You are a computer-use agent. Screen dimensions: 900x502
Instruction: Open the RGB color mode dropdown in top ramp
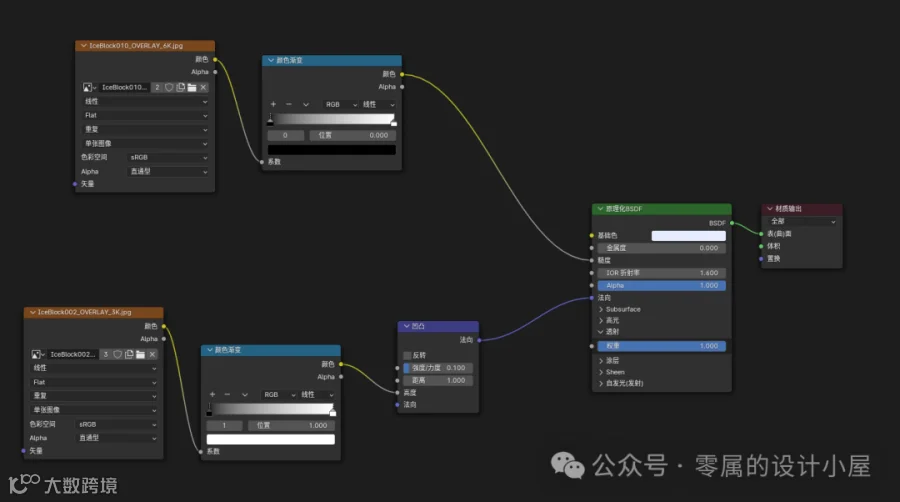pos(341,104)
